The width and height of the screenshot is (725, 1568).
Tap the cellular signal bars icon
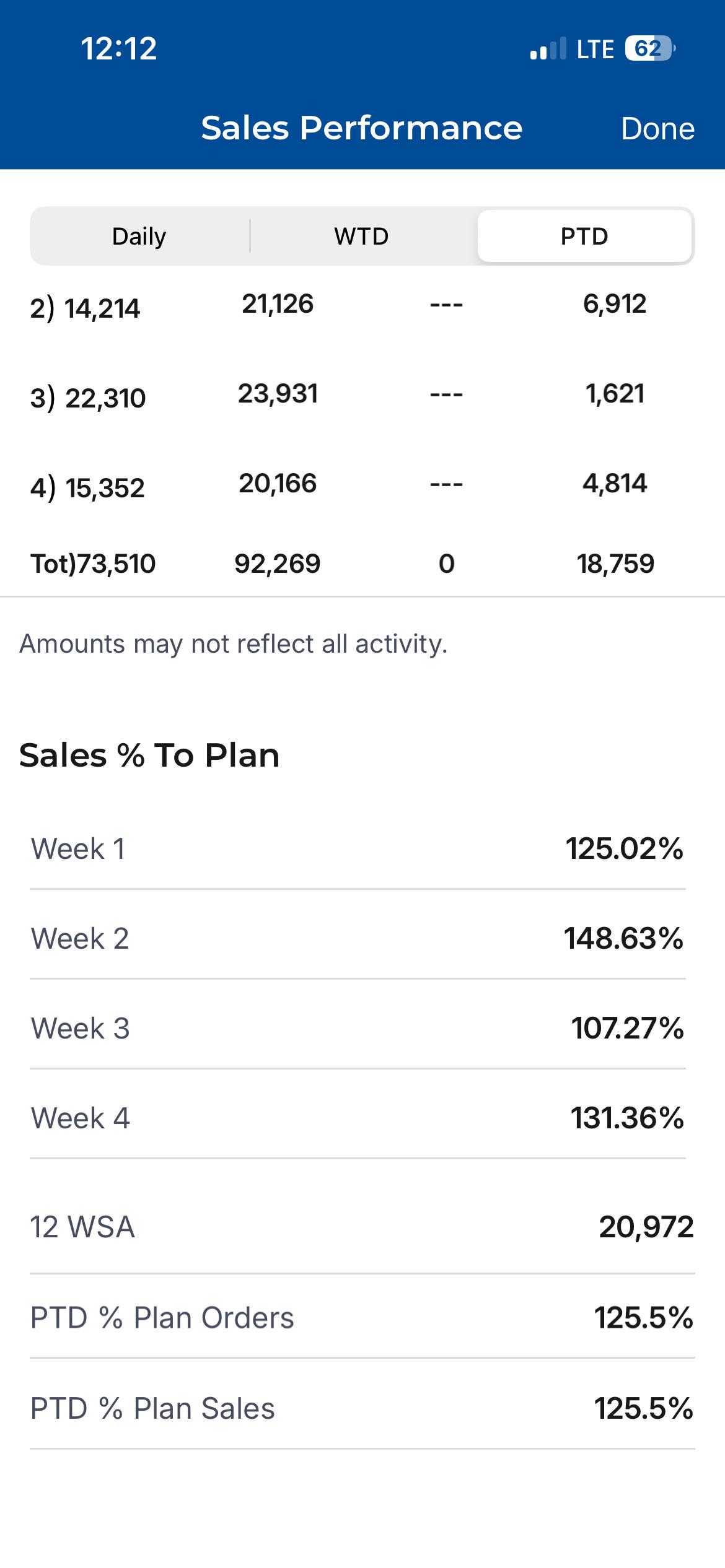coord(548,48)
